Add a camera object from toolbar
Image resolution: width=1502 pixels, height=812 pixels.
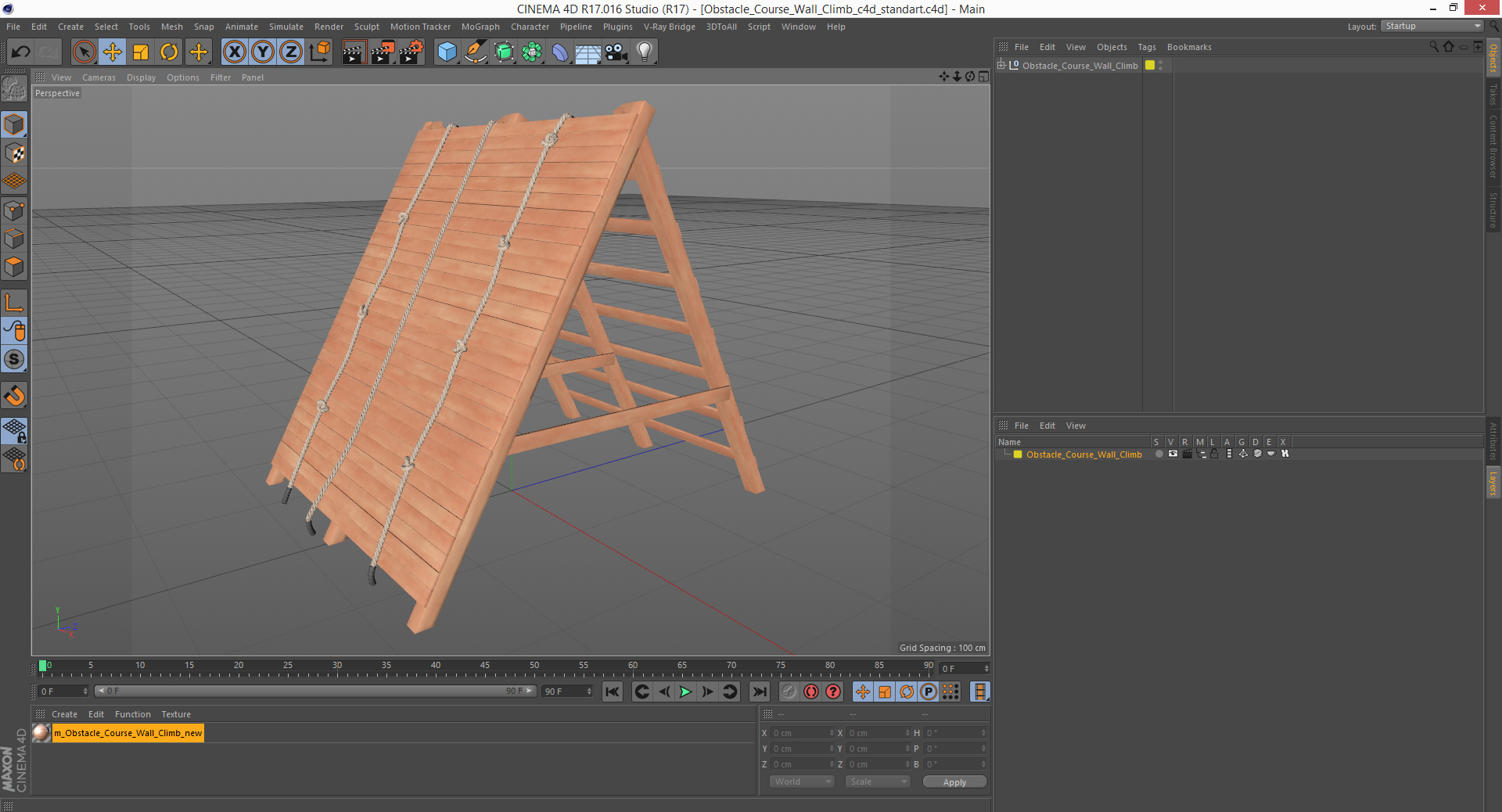click(616, 52)
